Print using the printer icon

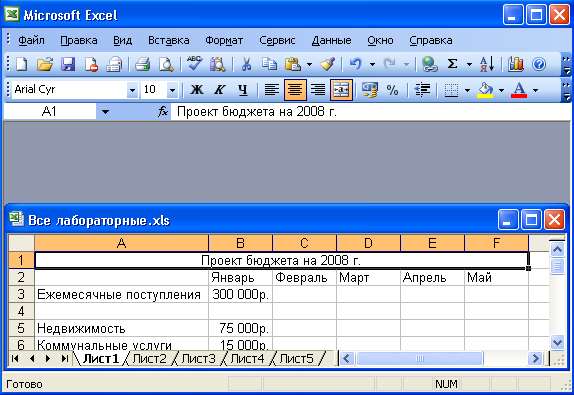[142, 64]
